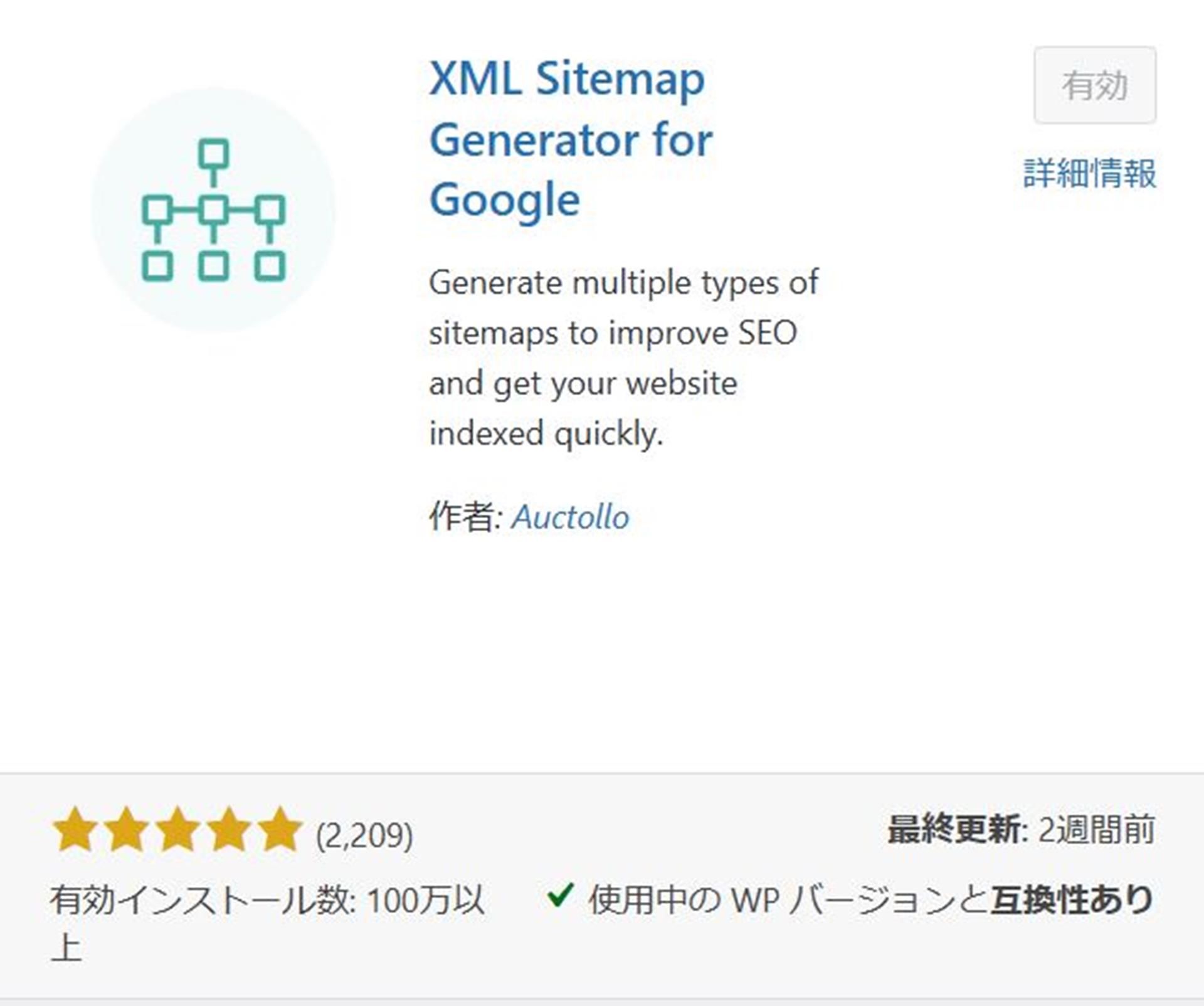Image resolution: width=1204 pixels, height=1006 pixels.
Task: Click the 互換性あり compatibility text
Action: coord(1072,899)
